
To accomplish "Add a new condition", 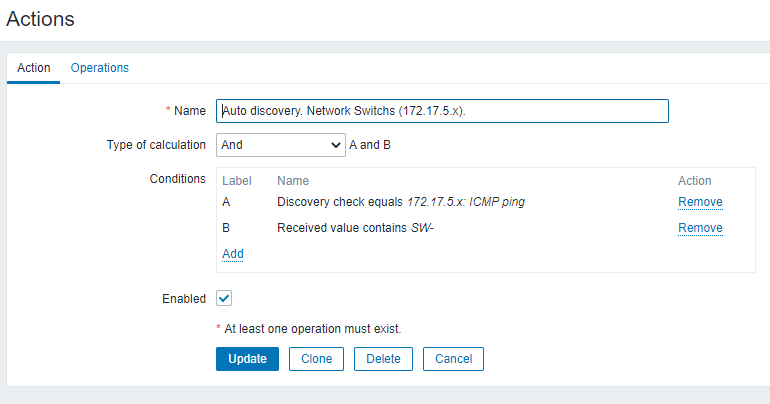I will pos(233,254).
